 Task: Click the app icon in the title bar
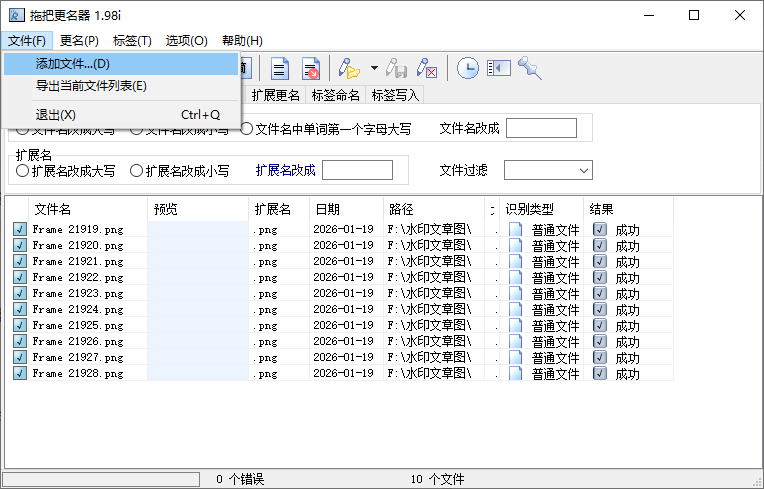tap(17, 15)
